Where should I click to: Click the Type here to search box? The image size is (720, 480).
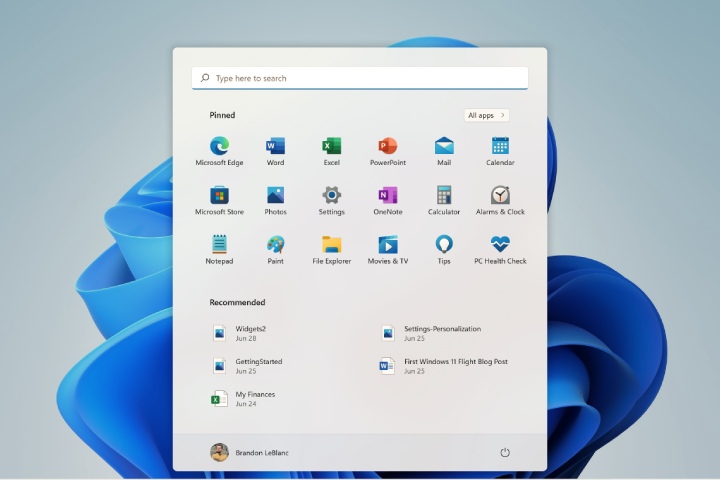[360, 78]
